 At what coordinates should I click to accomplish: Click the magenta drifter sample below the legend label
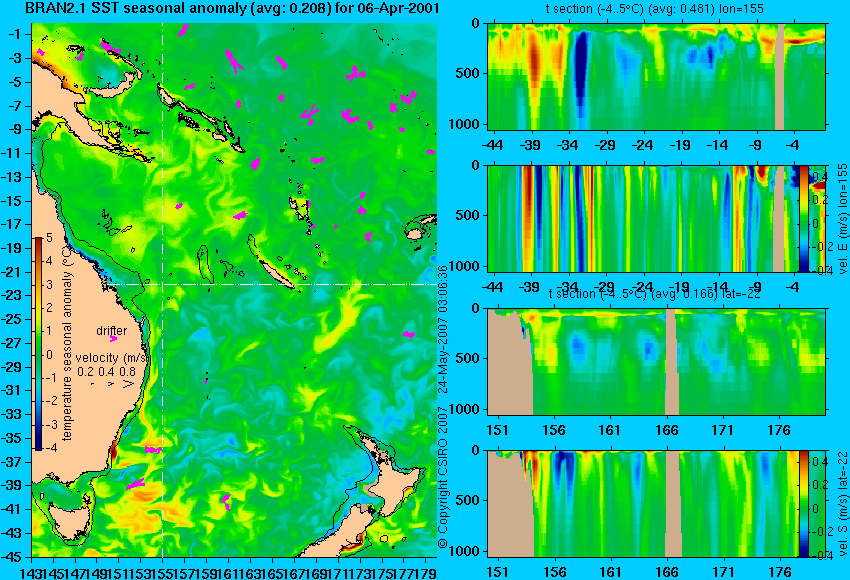click(113, 339)
